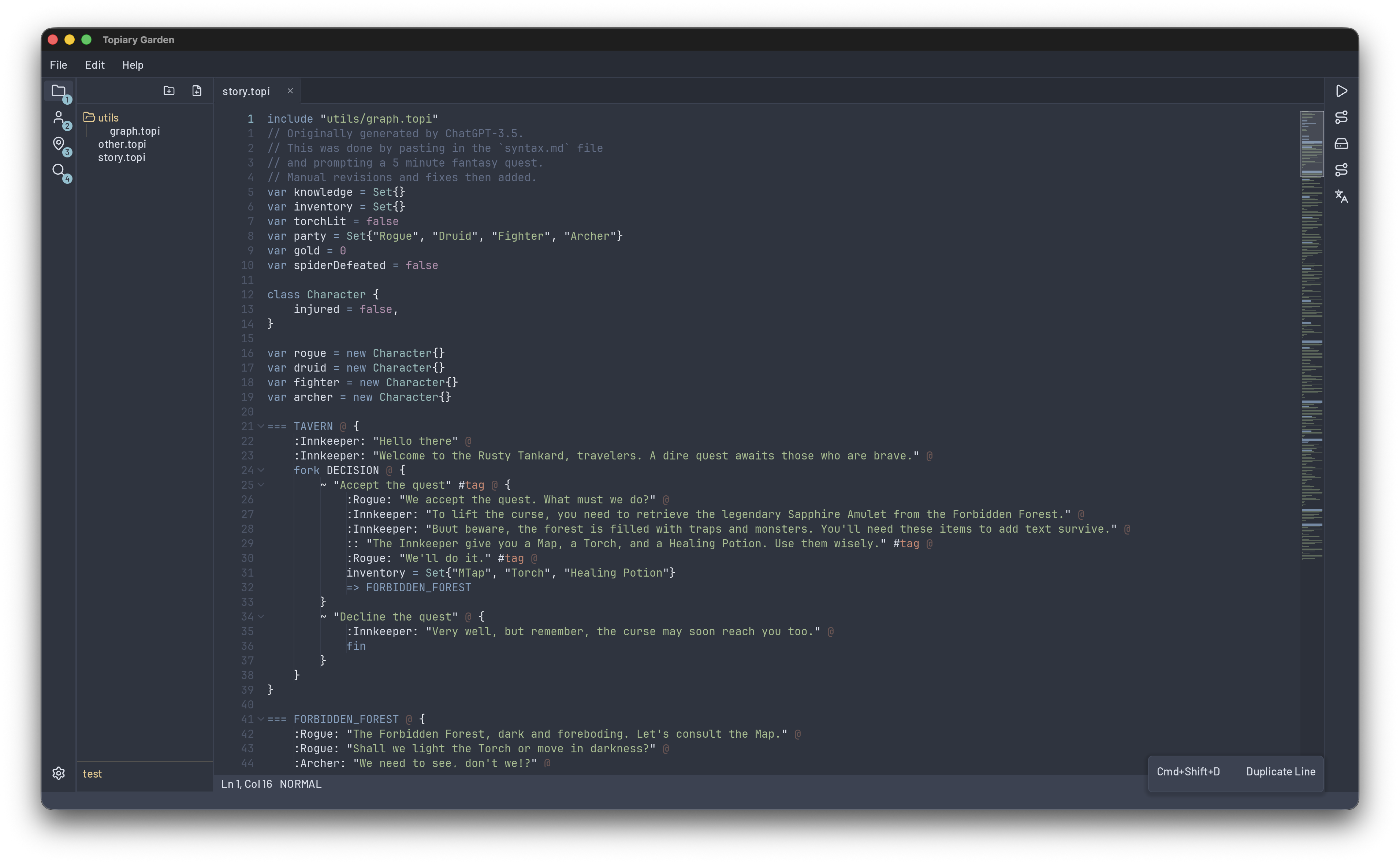Click the new folder icon
Viewport: 1400px width, 864px height.
[168, 91]
